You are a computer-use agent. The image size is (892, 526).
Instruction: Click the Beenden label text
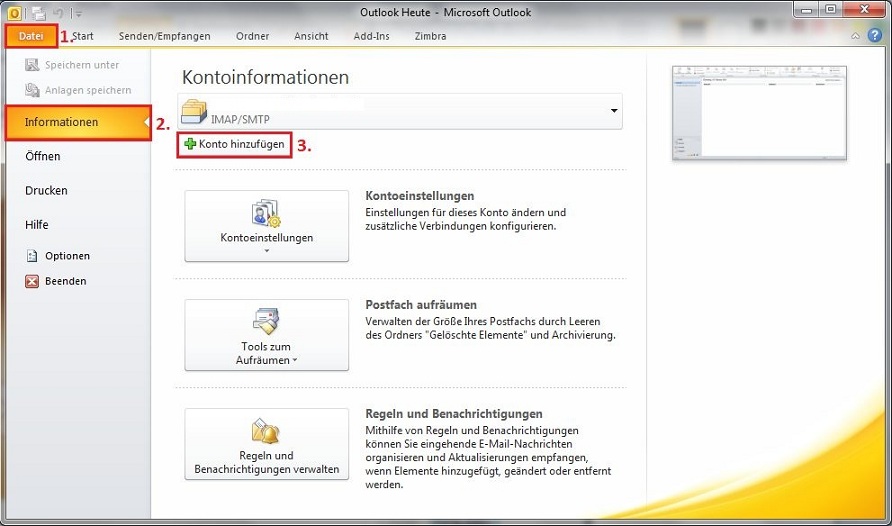(65, 281)
